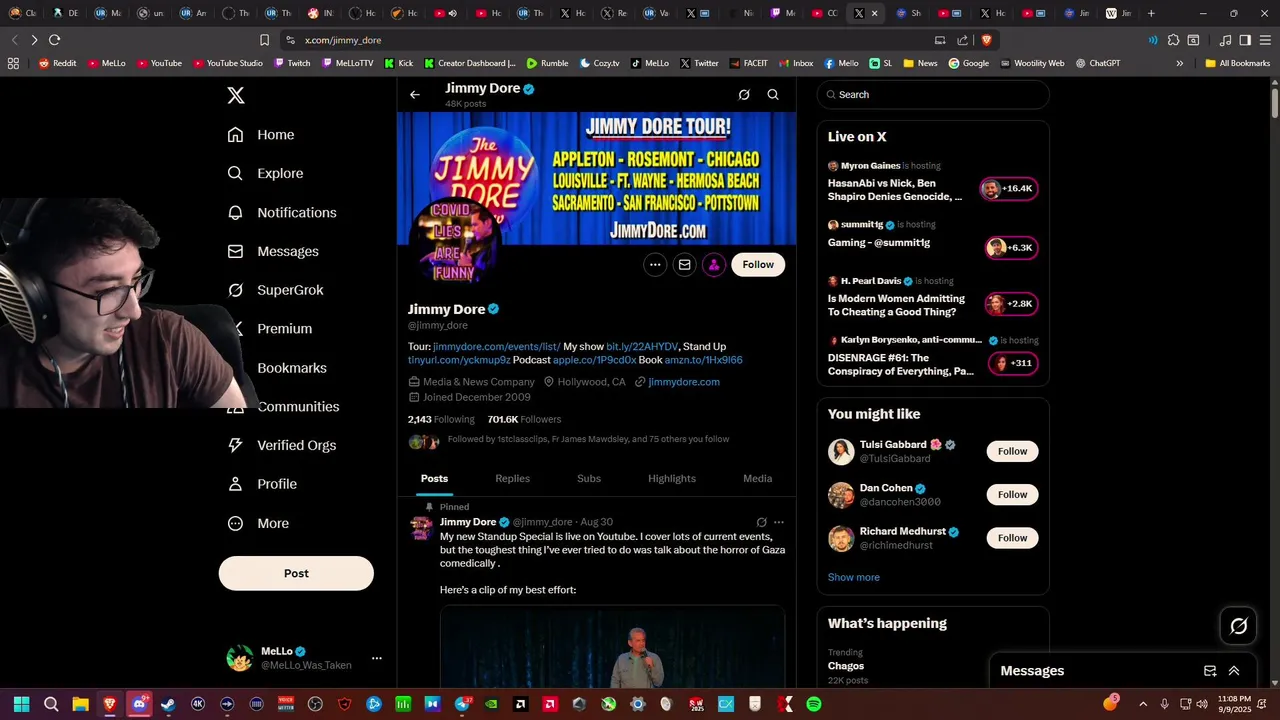Click the back arrow on Jimmy Dore profile
The height and width of the screenshot is (720, 1280).
click(x=415, y=95)
